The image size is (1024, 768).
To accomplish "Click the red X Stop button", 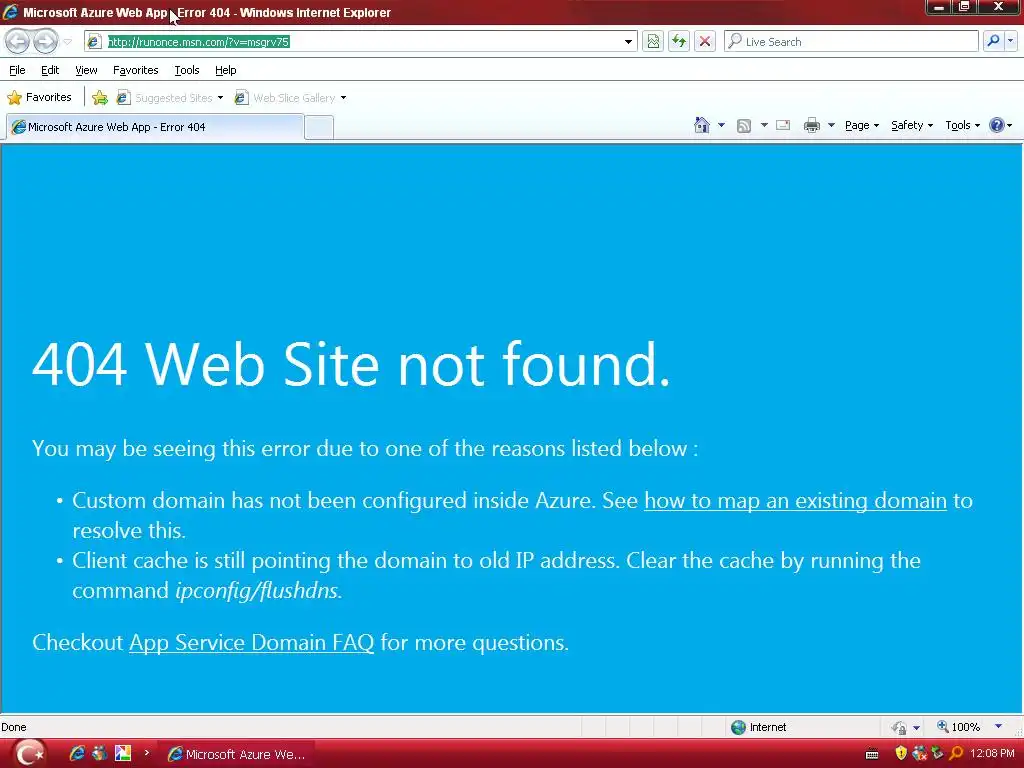I will coord(705,42).
